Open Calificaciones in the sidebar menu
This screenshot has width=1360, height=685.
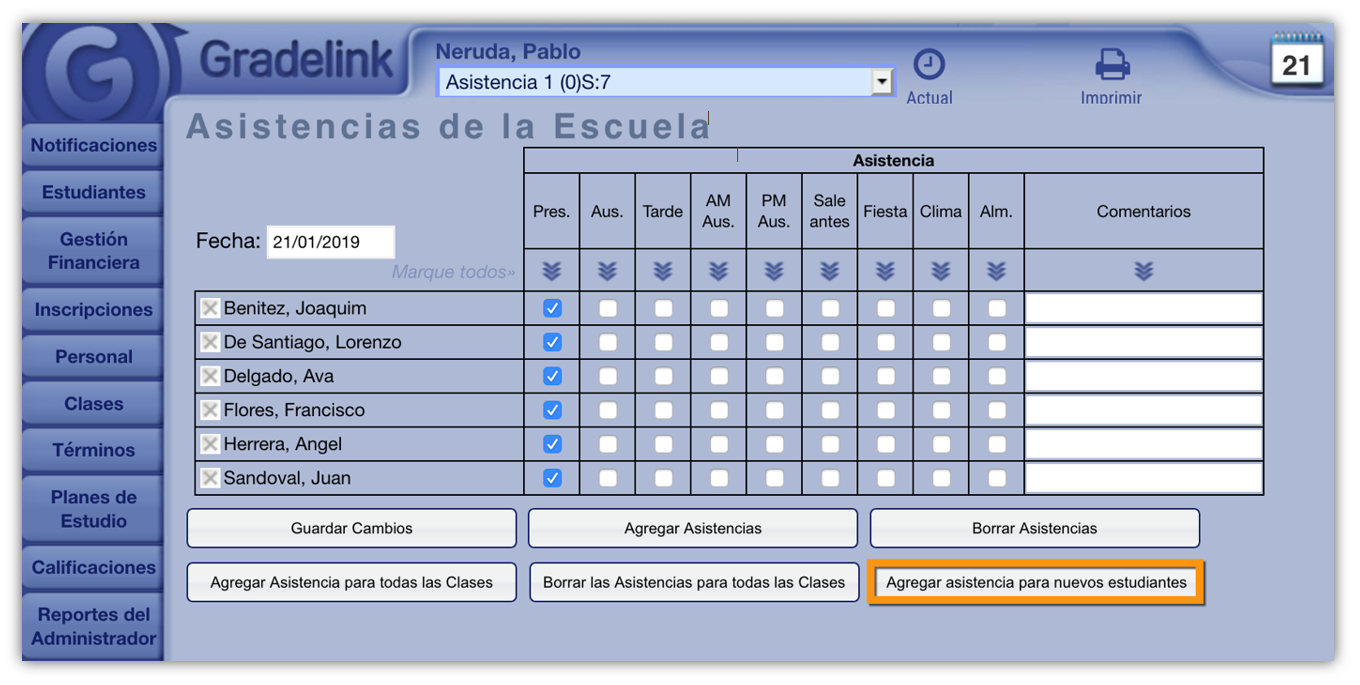pyautogui.click(x=93, y=567)
